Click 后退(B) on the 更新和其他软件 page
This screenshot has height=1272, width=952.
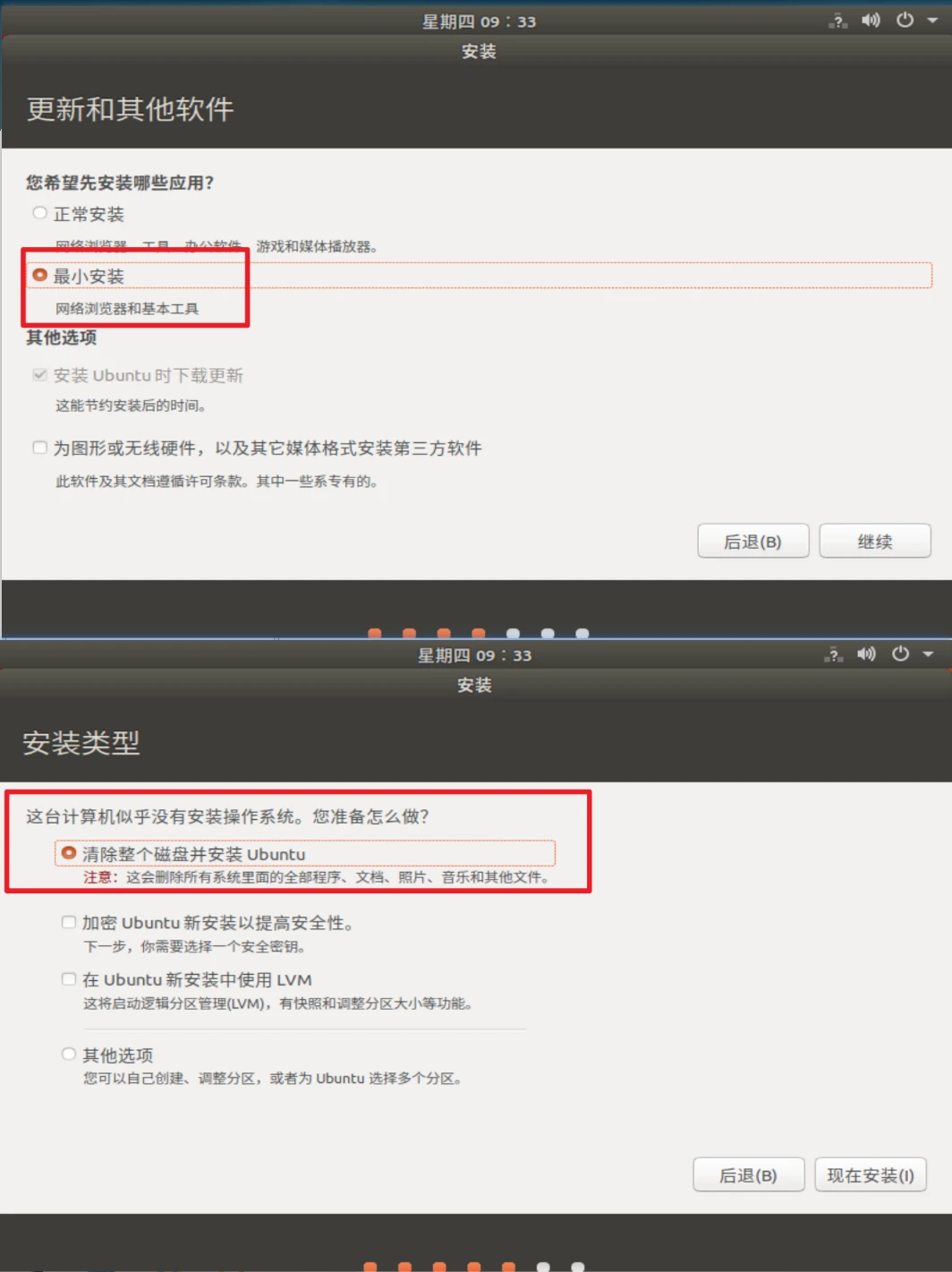tap(752, 542)
